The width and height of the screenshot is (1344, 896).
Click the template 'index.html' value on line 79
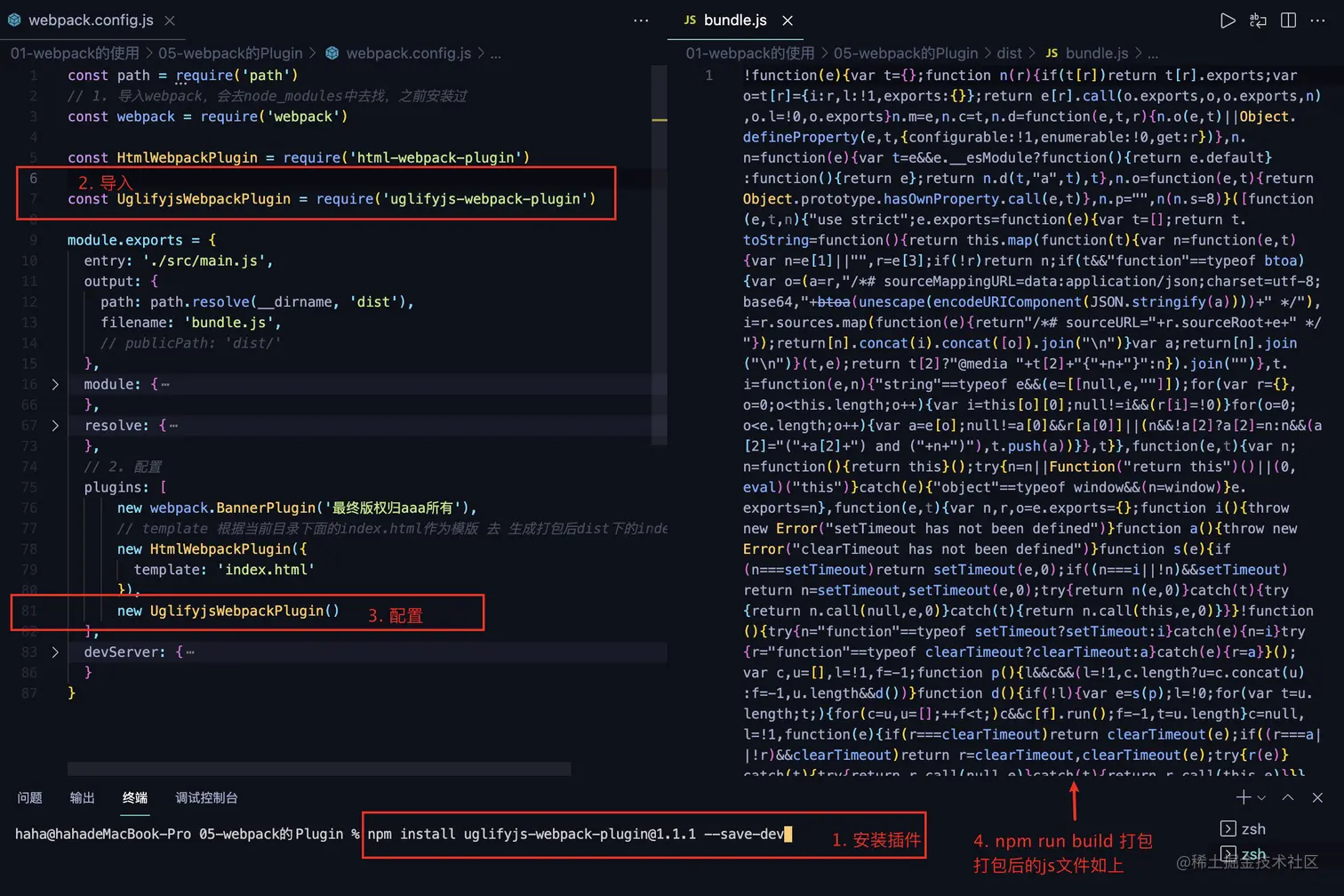266,570
